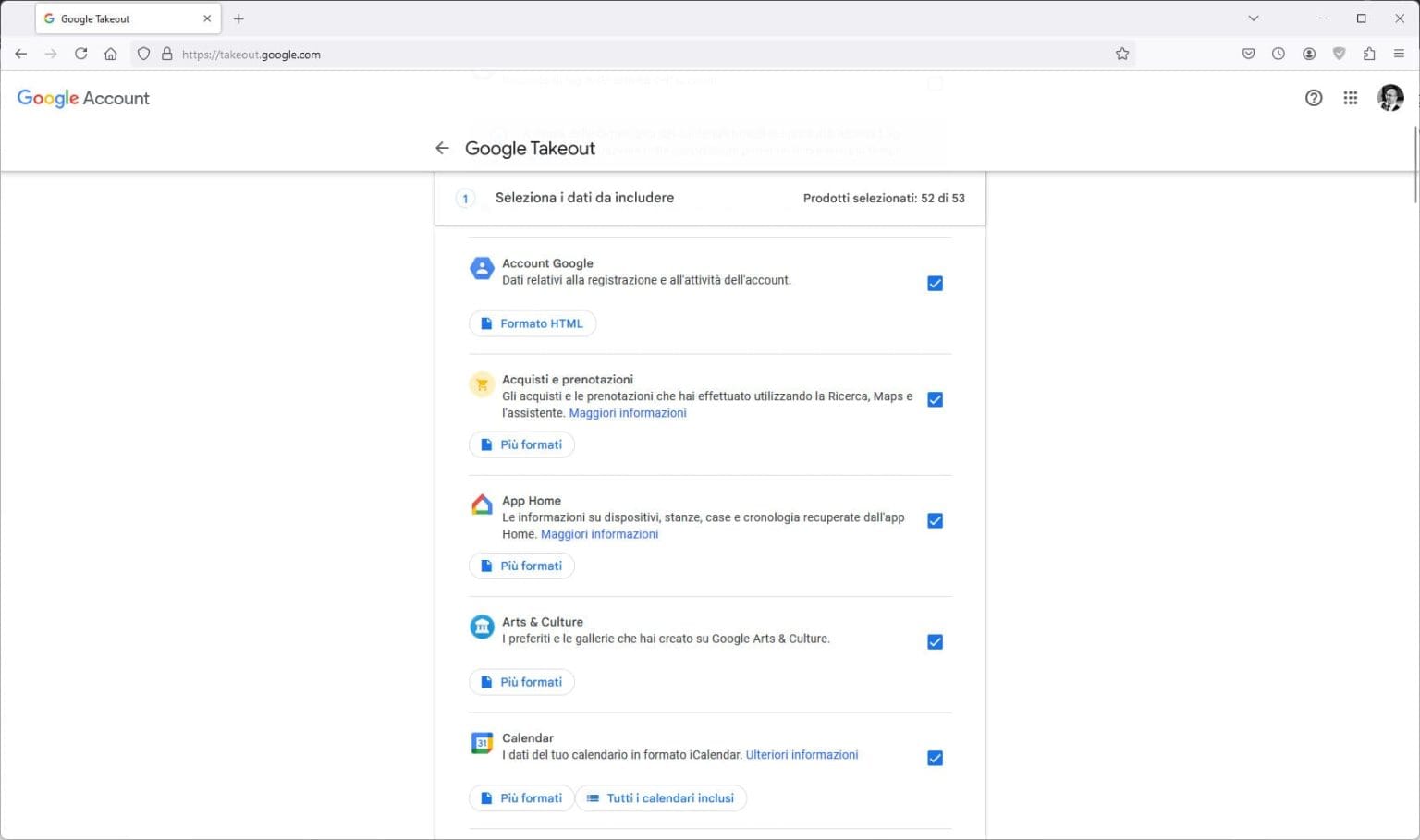Open the Google profile avatar
This screenshot has height=840, width=1420.
coord(1390,98)
